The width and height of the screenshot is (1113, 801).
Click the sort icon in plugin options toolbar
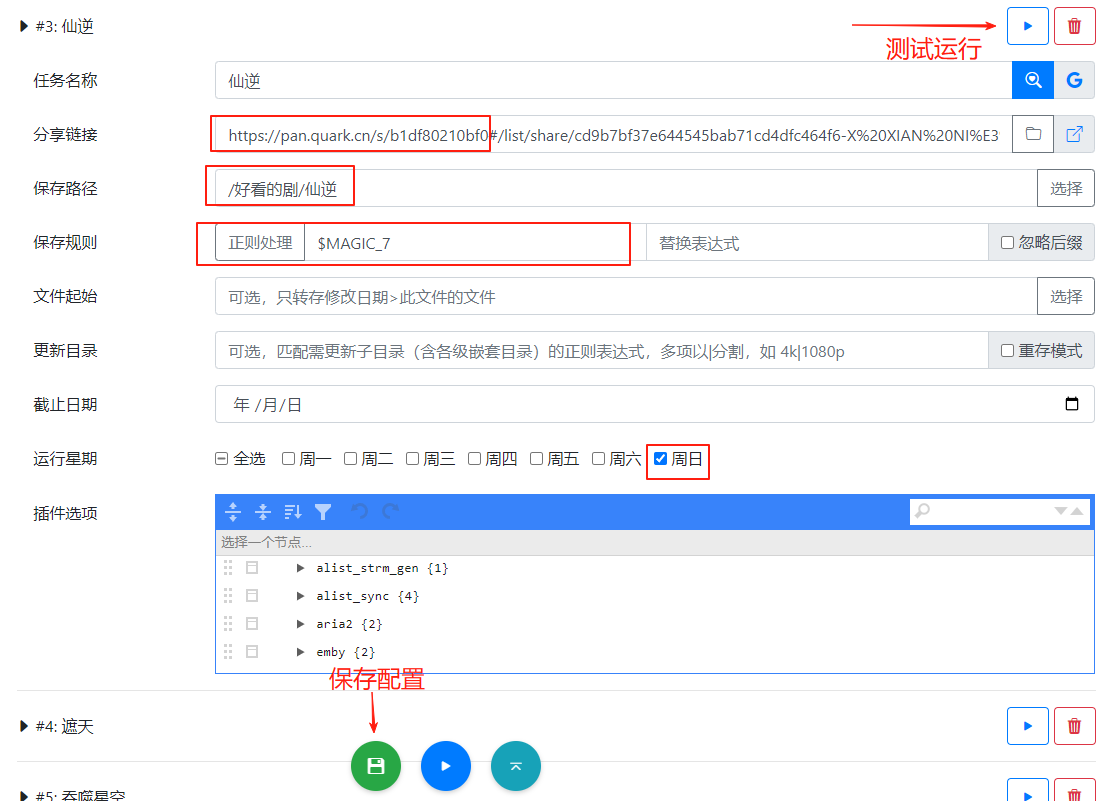pyautogui.click(x=293, y=512)
